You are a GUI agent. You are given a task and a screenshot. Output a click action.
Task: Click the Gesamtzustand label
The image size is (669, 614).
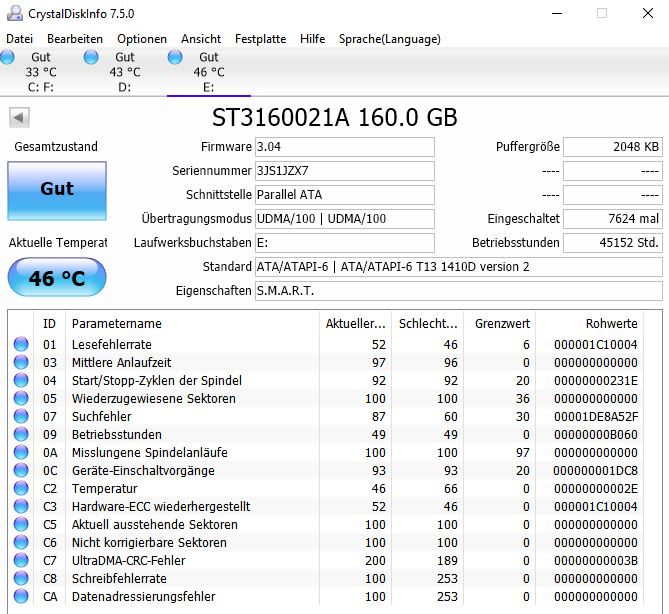[x=56, y=146]
